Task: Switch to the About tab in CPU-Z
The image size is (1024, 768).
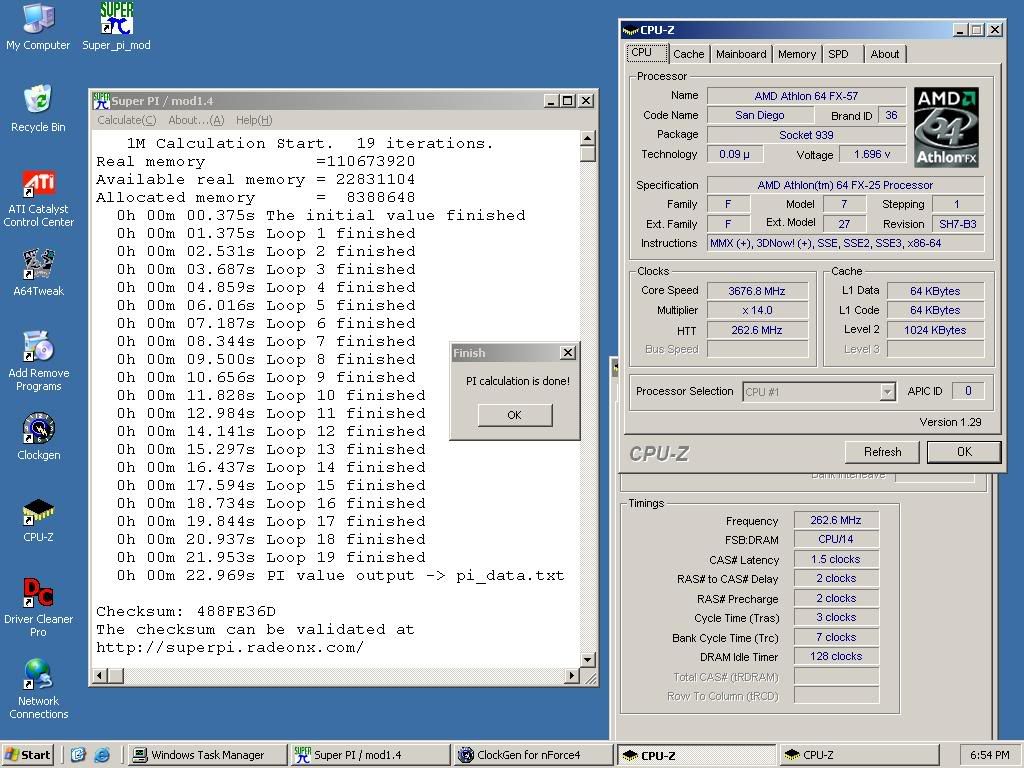Action: (x=885, y=54)
